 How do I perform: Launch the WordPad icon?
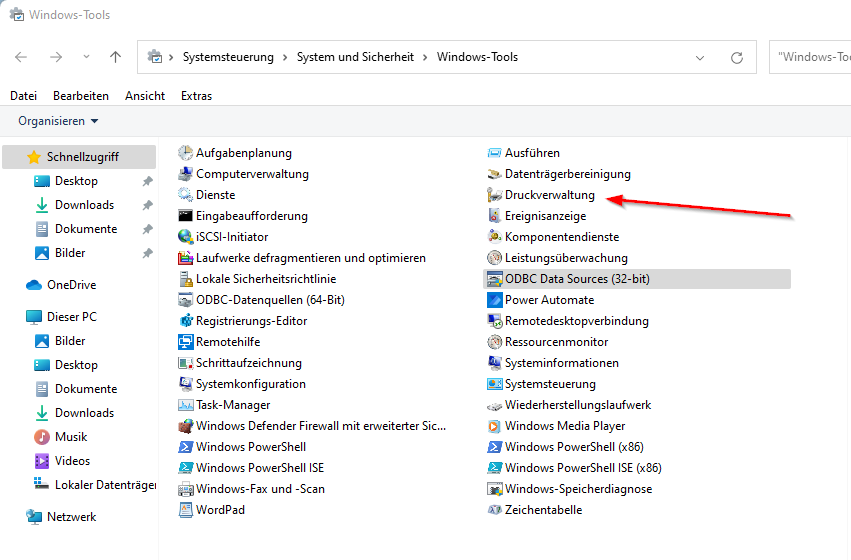[186, 510]
